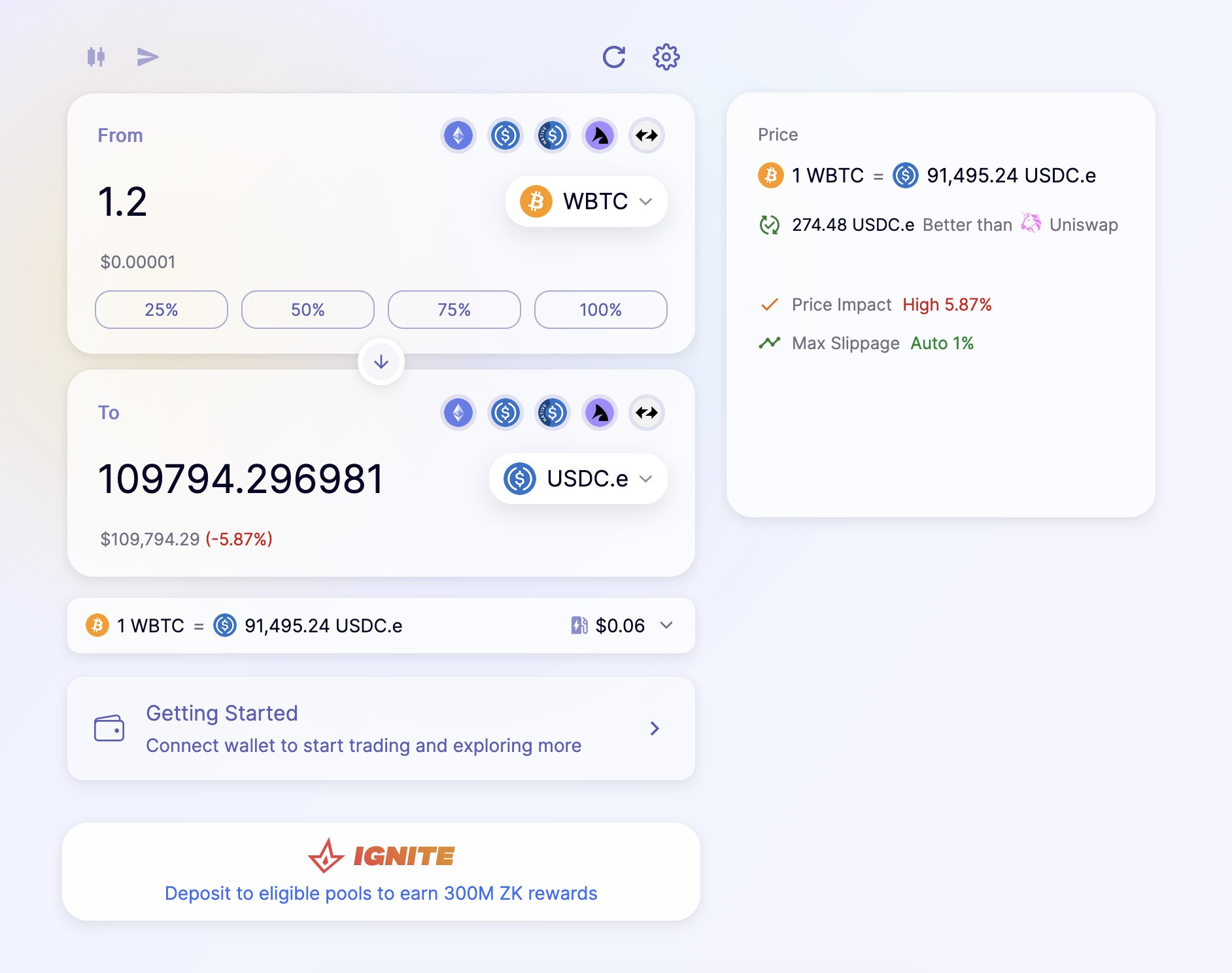Pick the Ethereum quick token in From panel
Screen dimensions: 1232x973
pos(458,136)
